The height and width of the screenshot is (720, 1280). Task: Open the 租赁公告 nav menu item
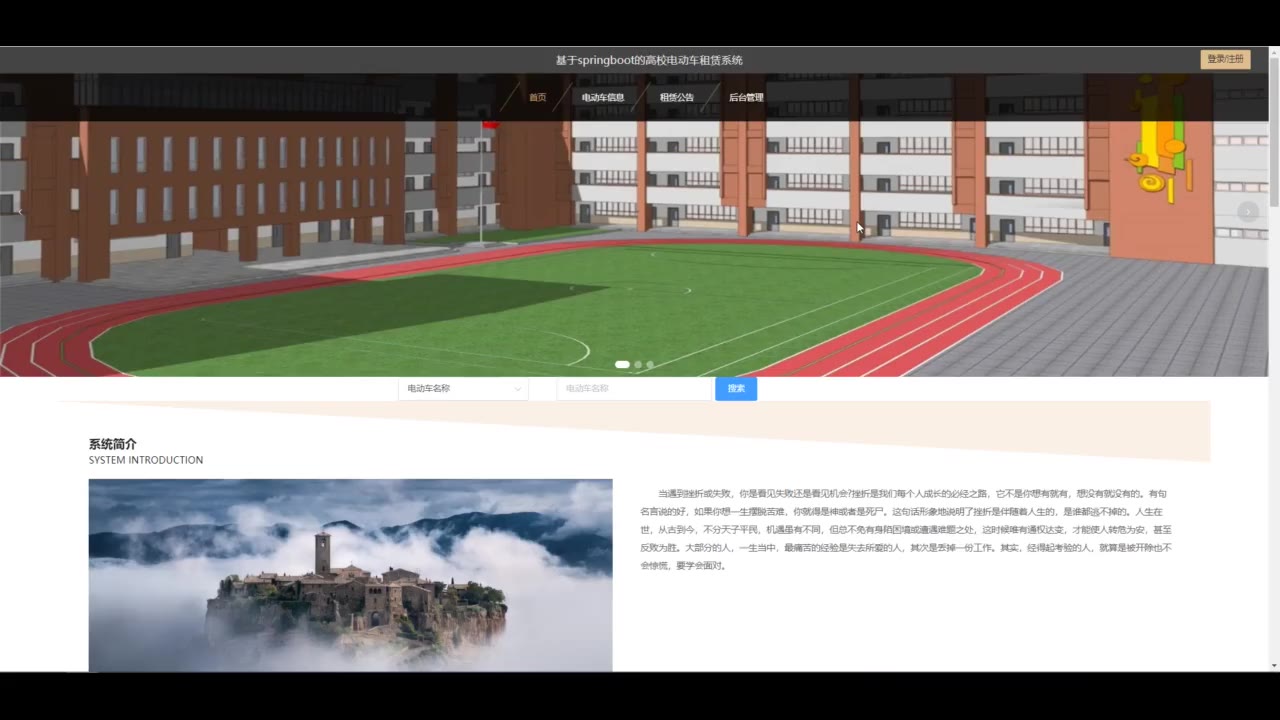tap(677, 97)
